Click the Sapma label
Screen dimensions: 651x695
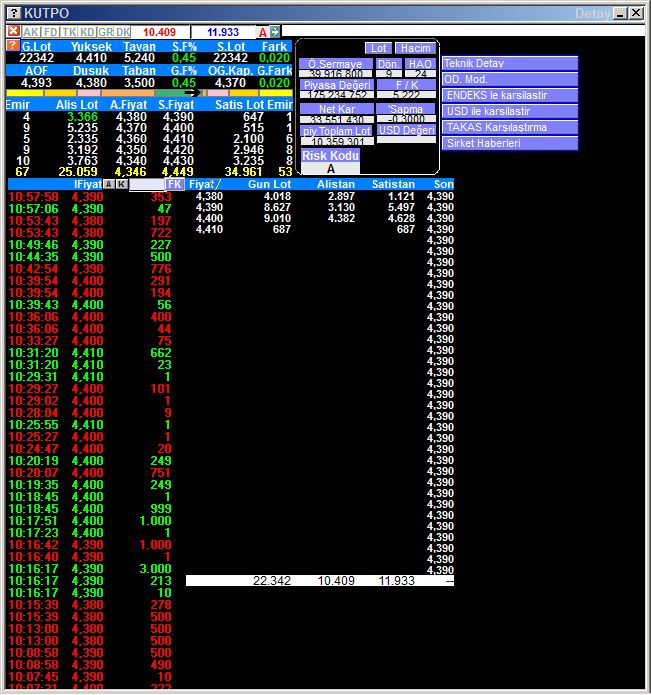point(406,109)
